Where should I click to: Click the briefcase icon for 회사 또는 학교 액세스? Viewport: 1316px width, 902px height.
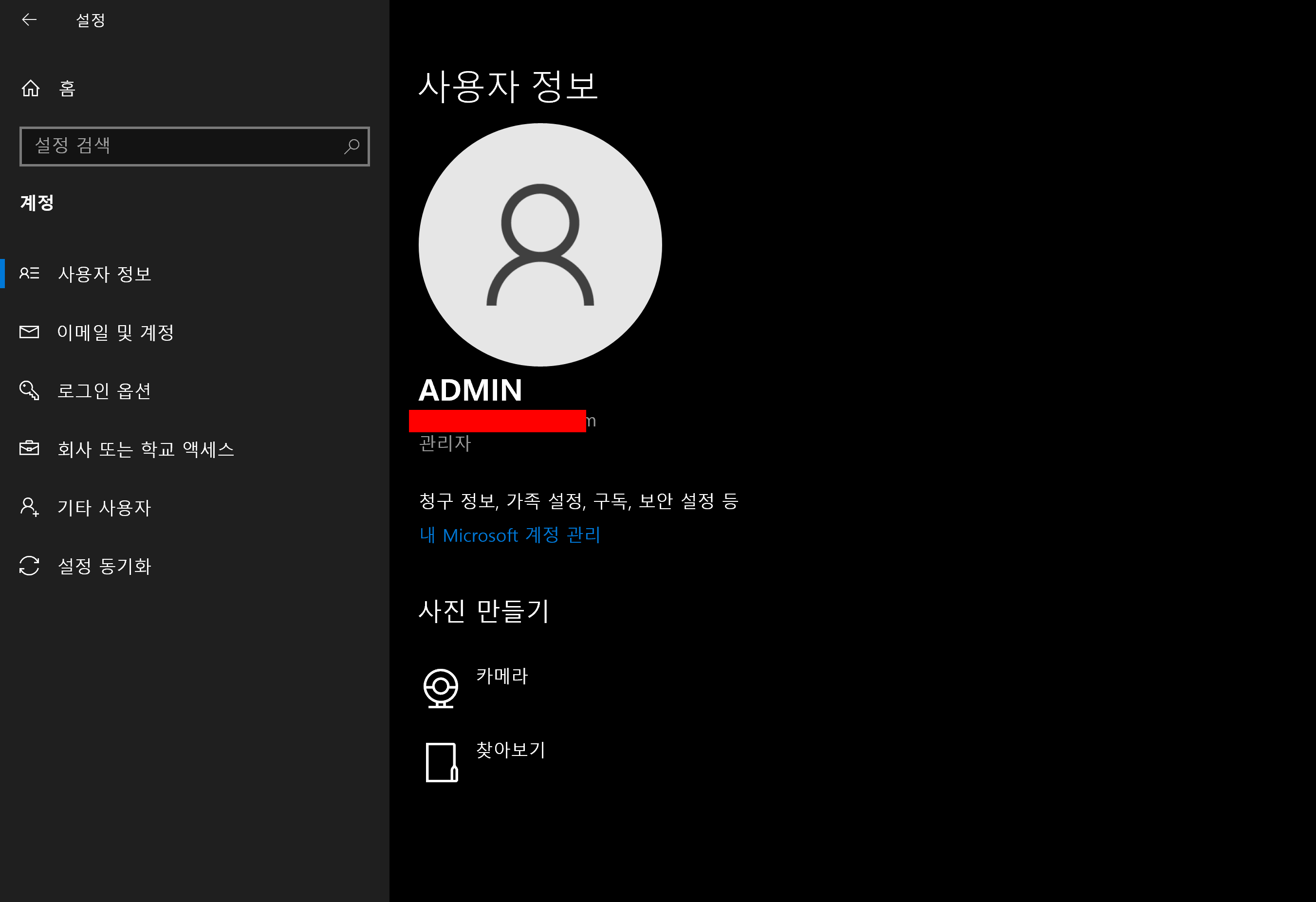point(29,448)
